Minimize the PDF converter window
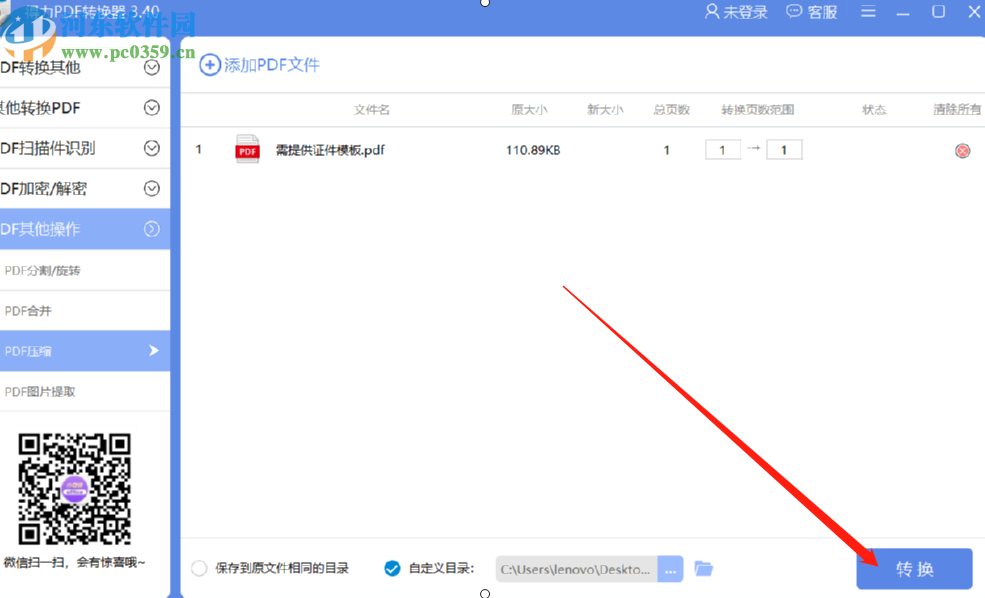The height and width of the screenshot is (598, 985). pyautogui.click(x=903, y=12)
